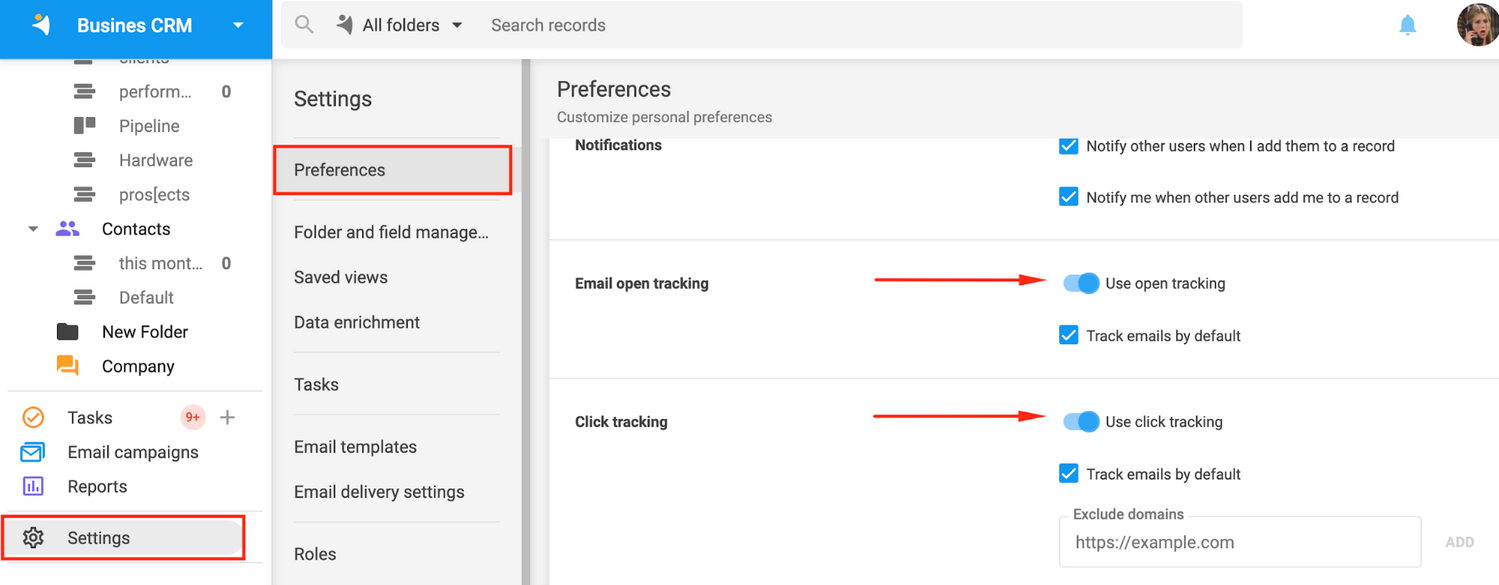Click the Exclude domains input field
The height and width of the screenshot is (585, 1499).
pos(1240,543)
